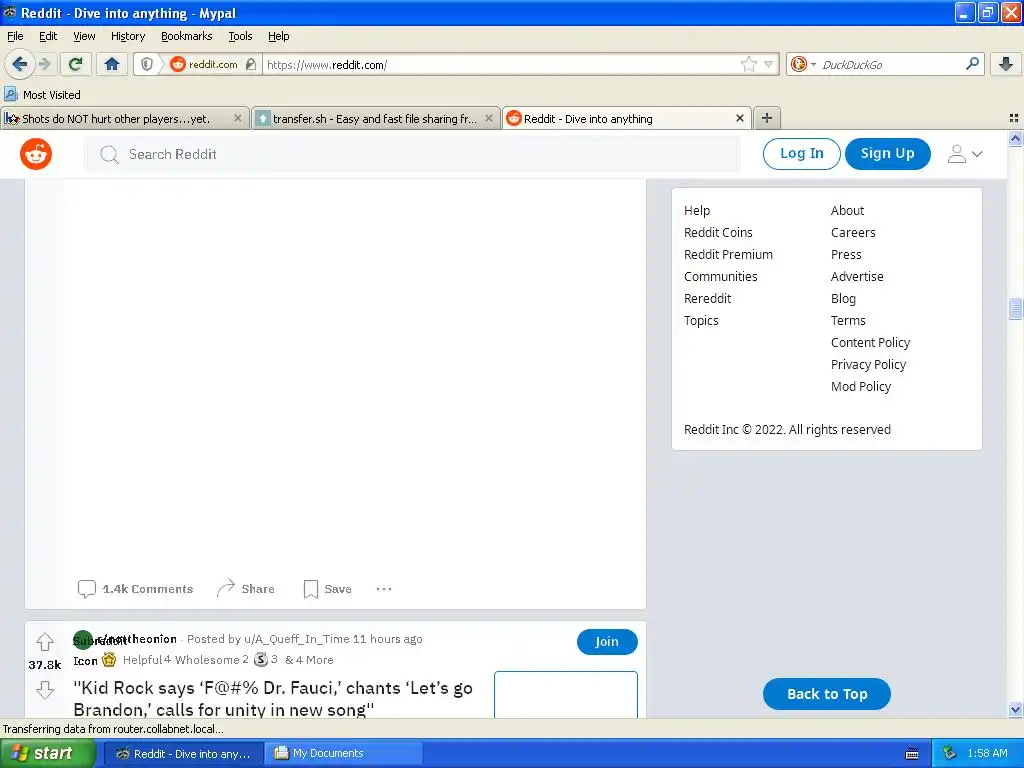Open the Reddit Coins link
This screenshot has width=1024, height=768.
tap(718, 232)
